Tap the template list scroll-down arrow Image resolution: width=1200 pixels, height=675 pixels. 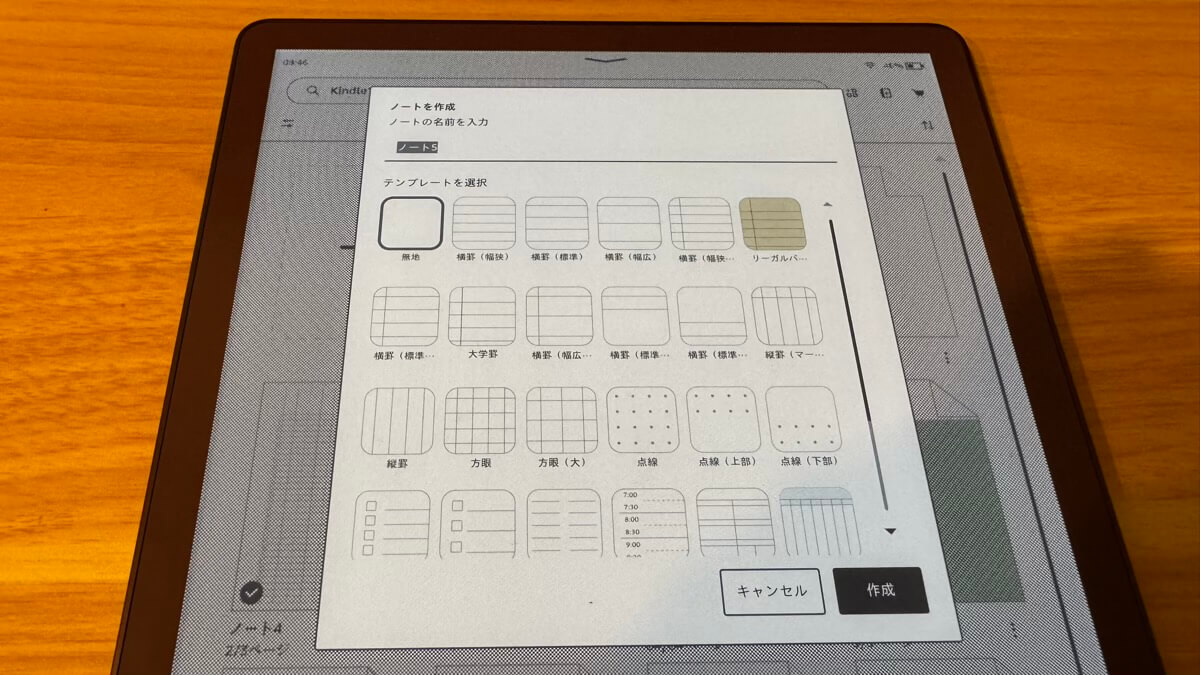[889, 531]
